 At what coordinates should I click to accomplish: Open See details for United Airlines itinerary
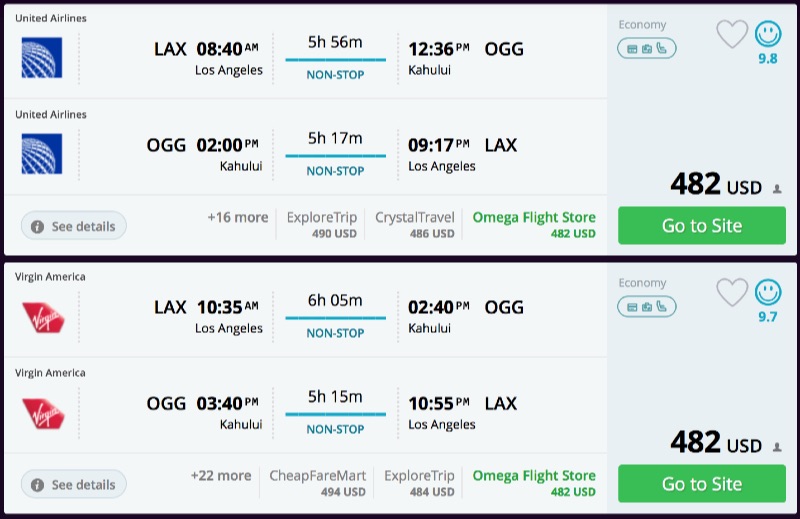[x=74, y=227]
